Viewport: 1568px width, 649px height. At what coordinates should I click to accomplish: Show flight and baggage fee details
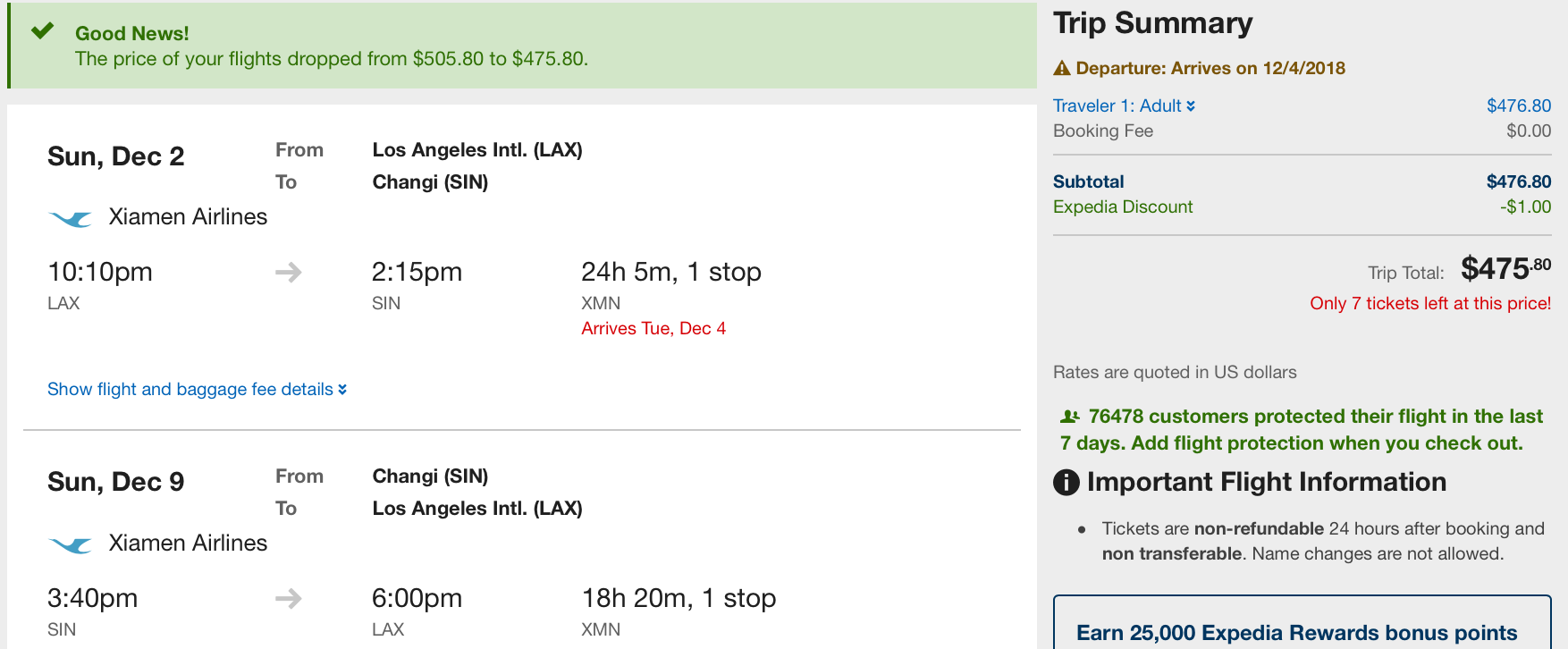coord(197,389)
